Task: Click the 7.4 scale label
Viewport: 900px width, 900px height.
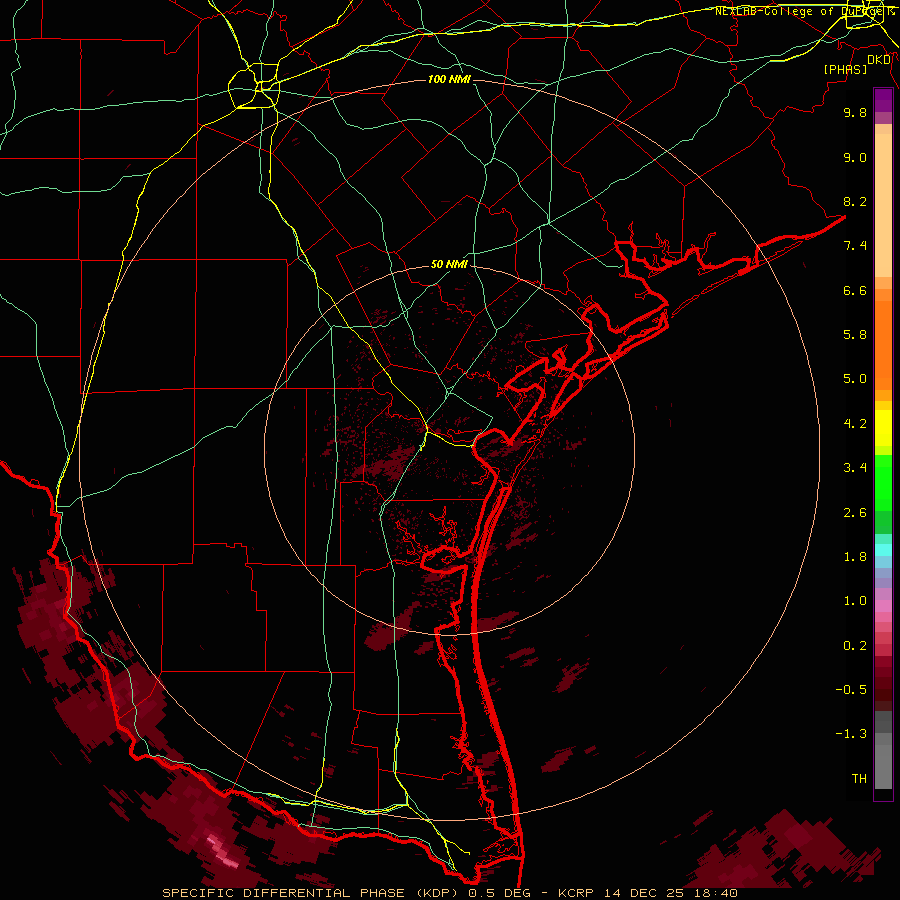Action: tap(855, 246)
